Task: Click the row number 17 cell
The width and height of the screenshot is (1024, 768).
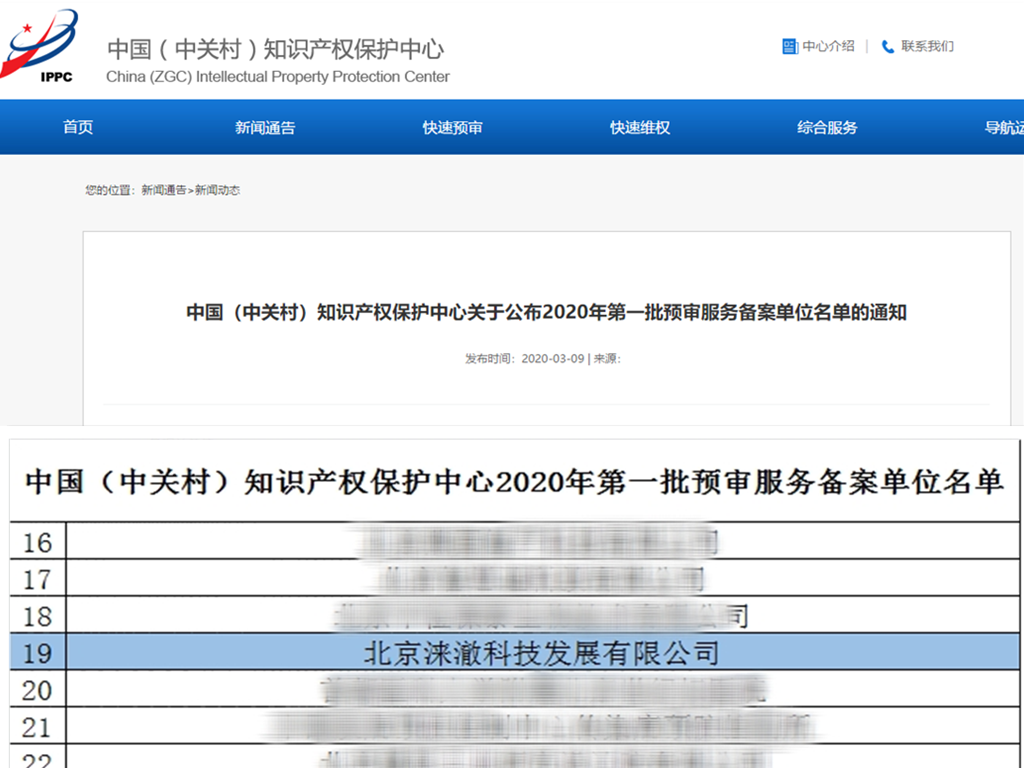Action: coord(37,578)
